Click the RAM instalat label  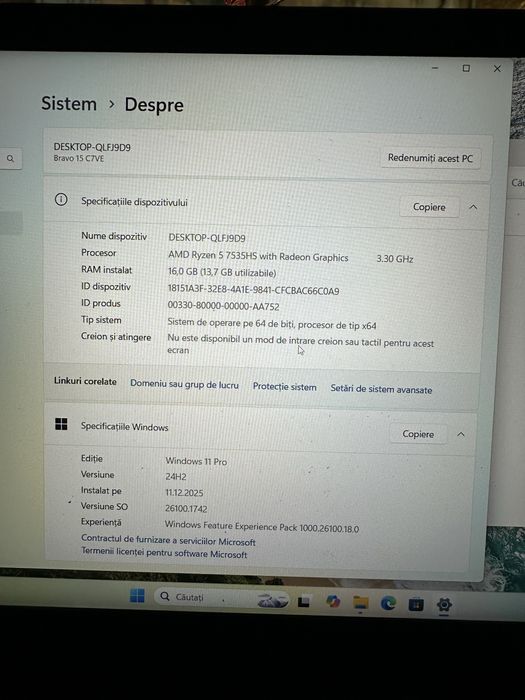(106, 270)
